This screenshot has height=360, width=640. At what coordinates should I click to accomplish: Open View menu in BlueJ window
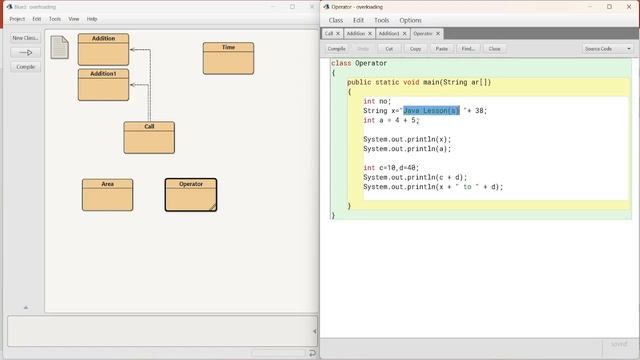(x=73, y=19)
